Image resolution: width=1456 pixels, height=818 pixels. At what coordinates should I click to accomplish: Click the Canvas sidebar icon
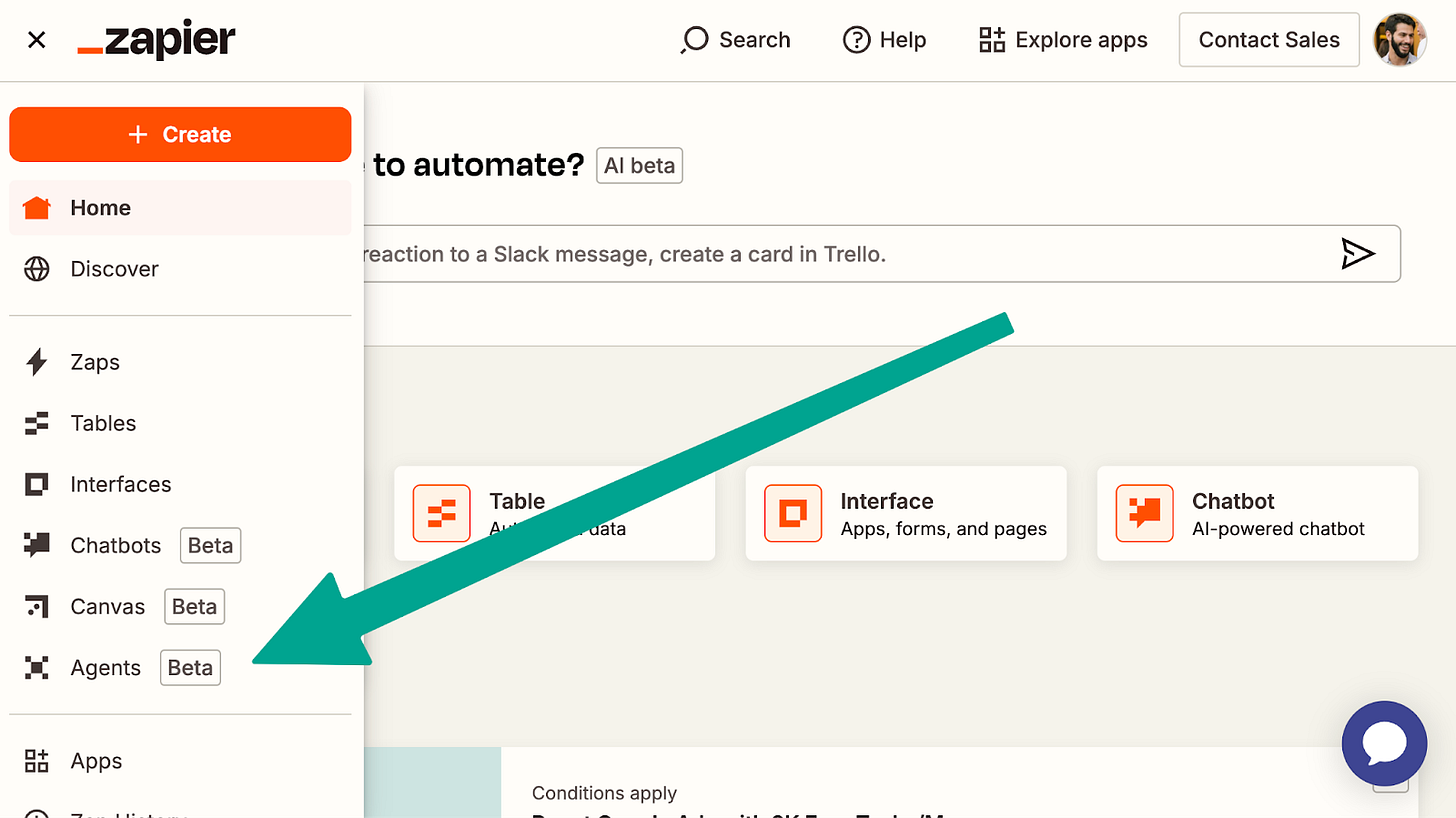[x=37, y=606]
